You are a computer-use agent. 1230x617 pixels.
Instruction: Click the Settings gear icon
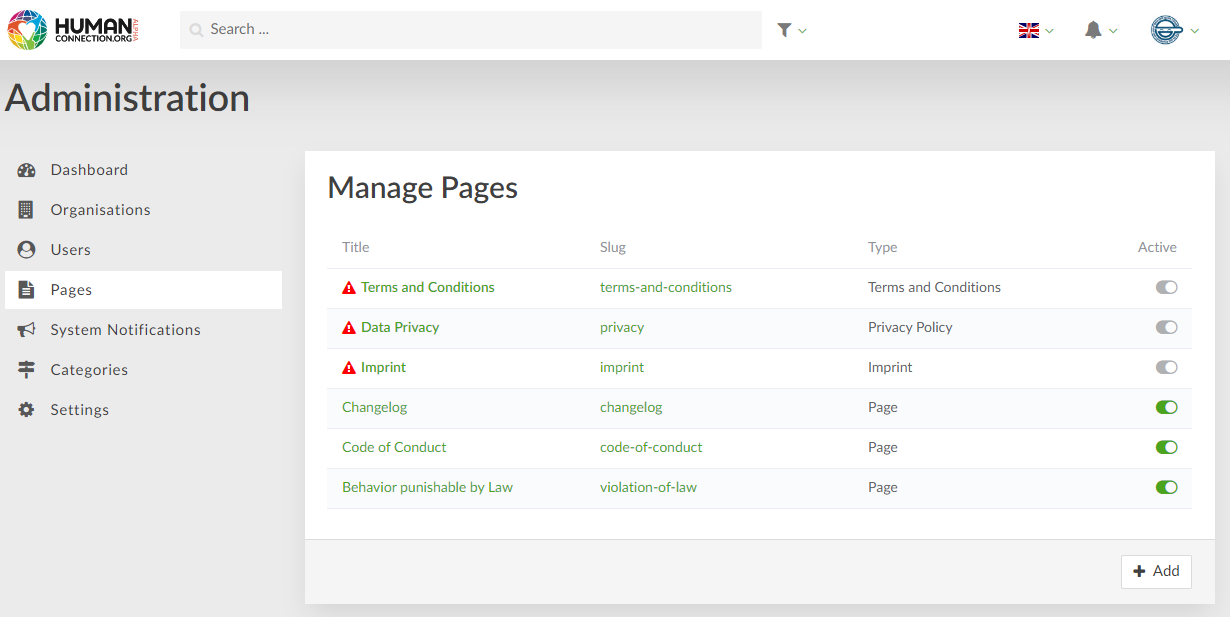pyautogui.click(x=27, y=410)
